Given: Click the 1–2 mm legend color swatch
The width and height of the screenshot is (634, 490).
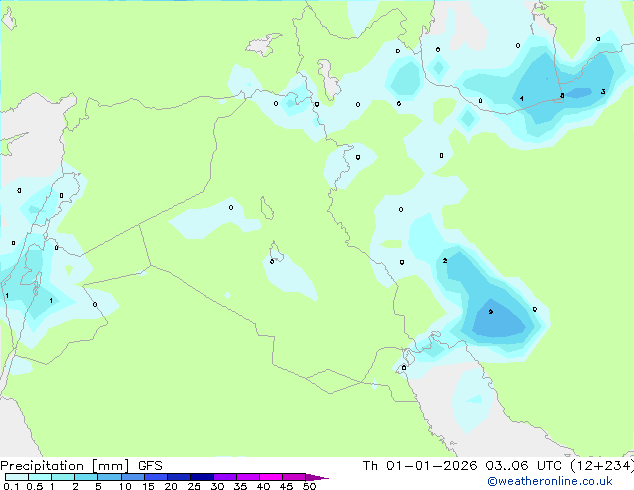Looking at the screenshot, I should click(x=63, y=477).
